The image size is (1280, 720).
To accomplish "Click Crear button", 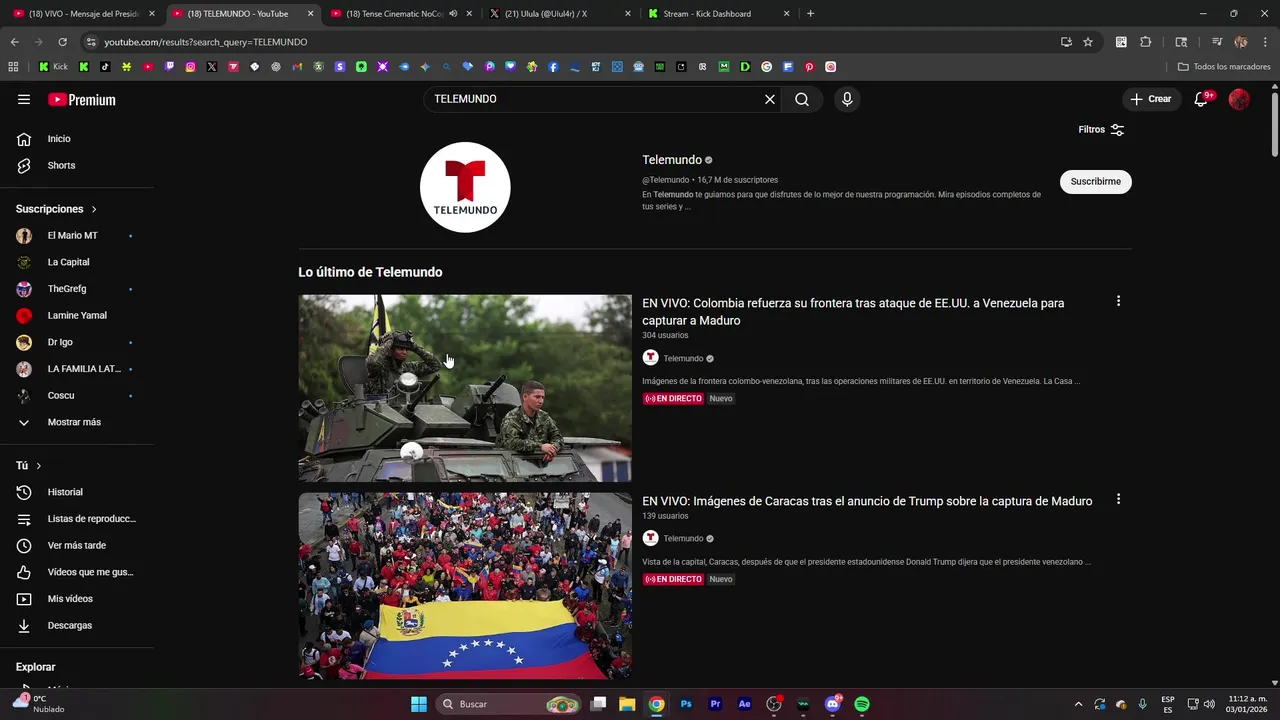I will point(1150,99).
